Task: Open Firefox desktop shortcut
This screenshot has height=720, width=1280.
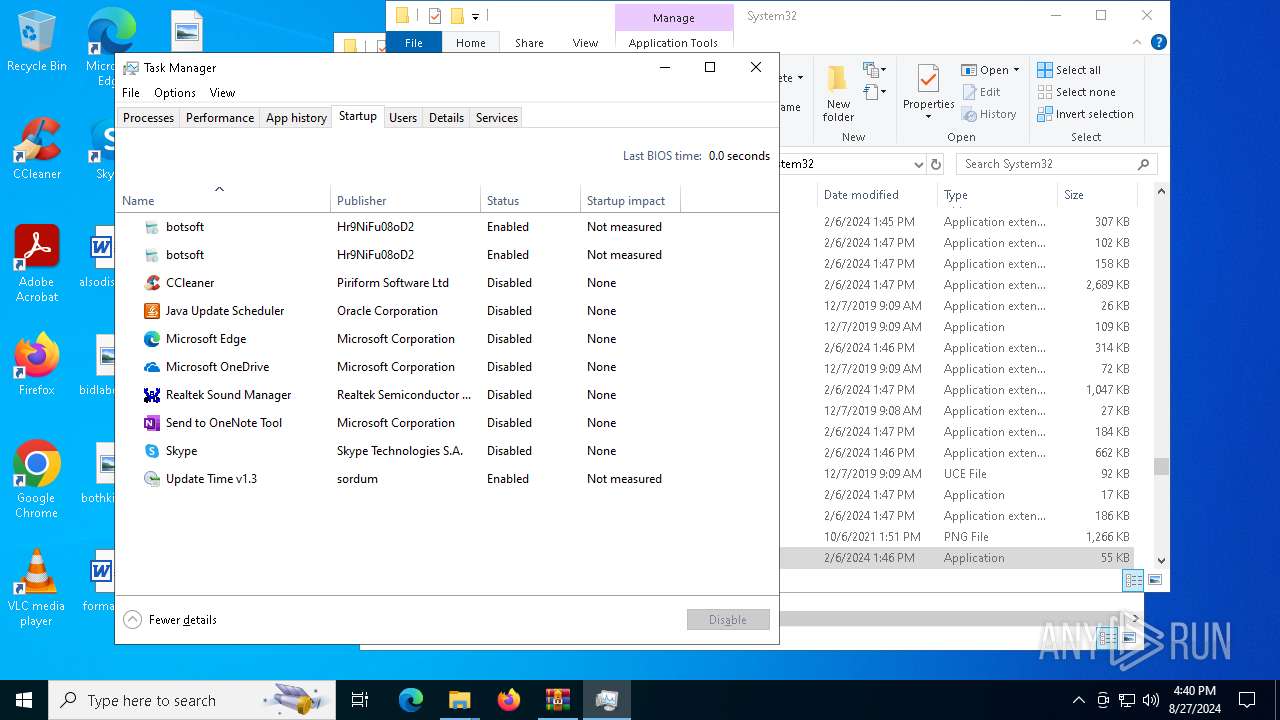Action: [37, 365]
